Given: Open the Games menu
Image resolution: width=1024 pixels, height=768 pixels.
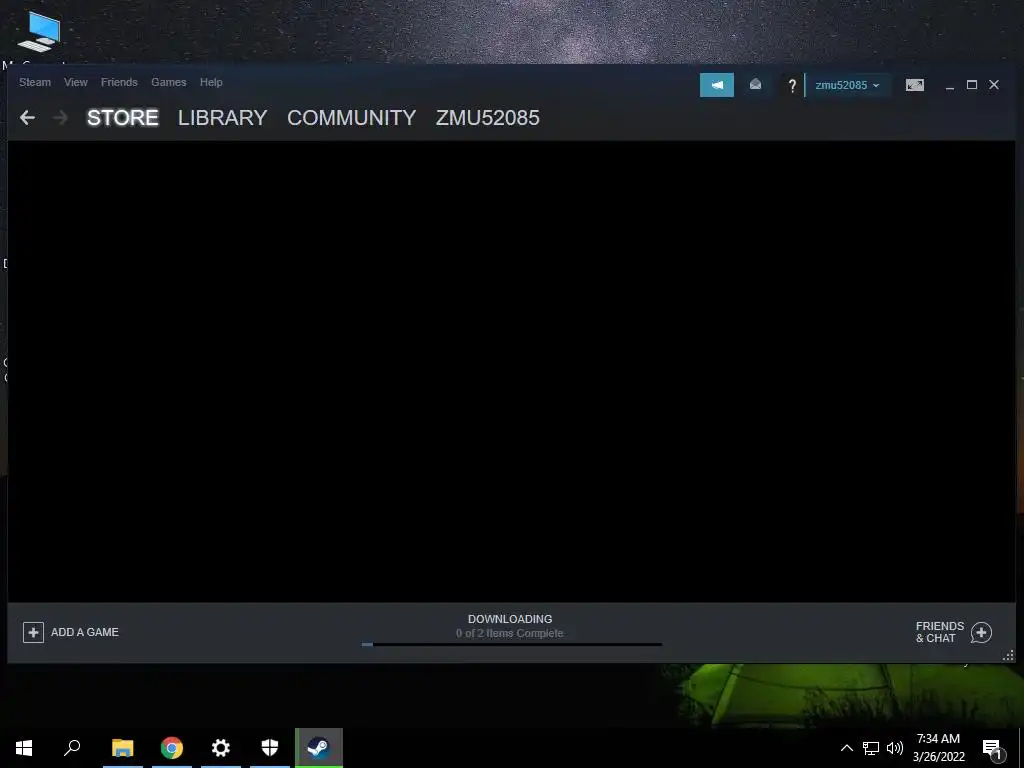Looking at the screenshot, I should coord(168,82).
